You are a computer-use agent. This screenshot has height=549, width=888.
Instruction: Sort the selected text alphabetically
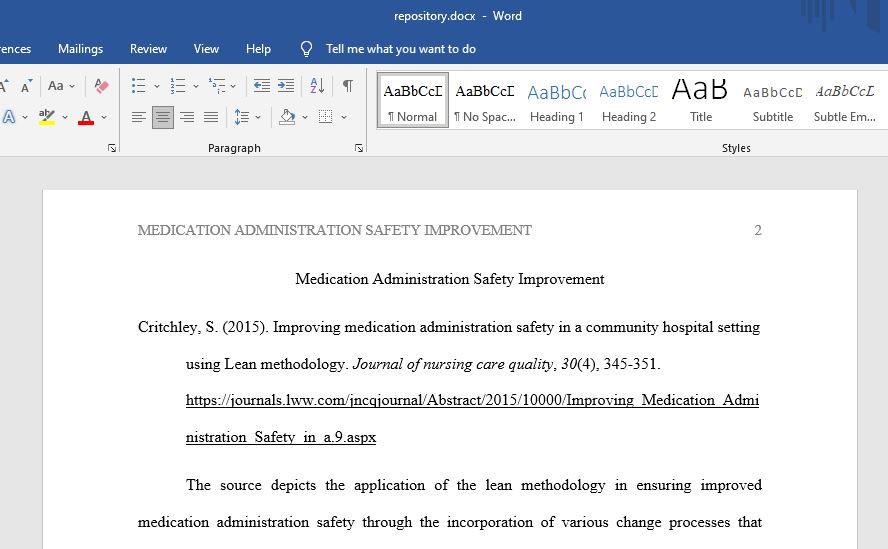pyautogui.click(x=317, y=86)
